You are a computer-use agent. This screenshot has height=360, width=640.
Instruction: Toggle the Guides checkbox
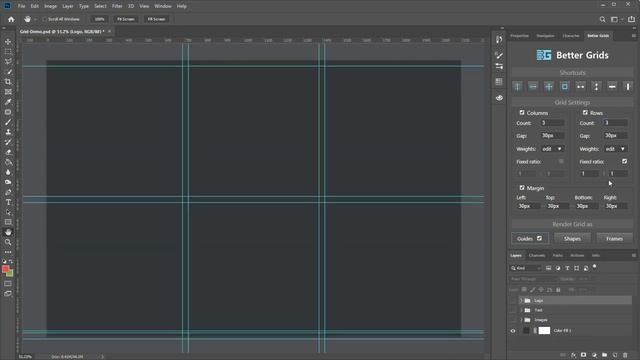(x=539, y=238)
